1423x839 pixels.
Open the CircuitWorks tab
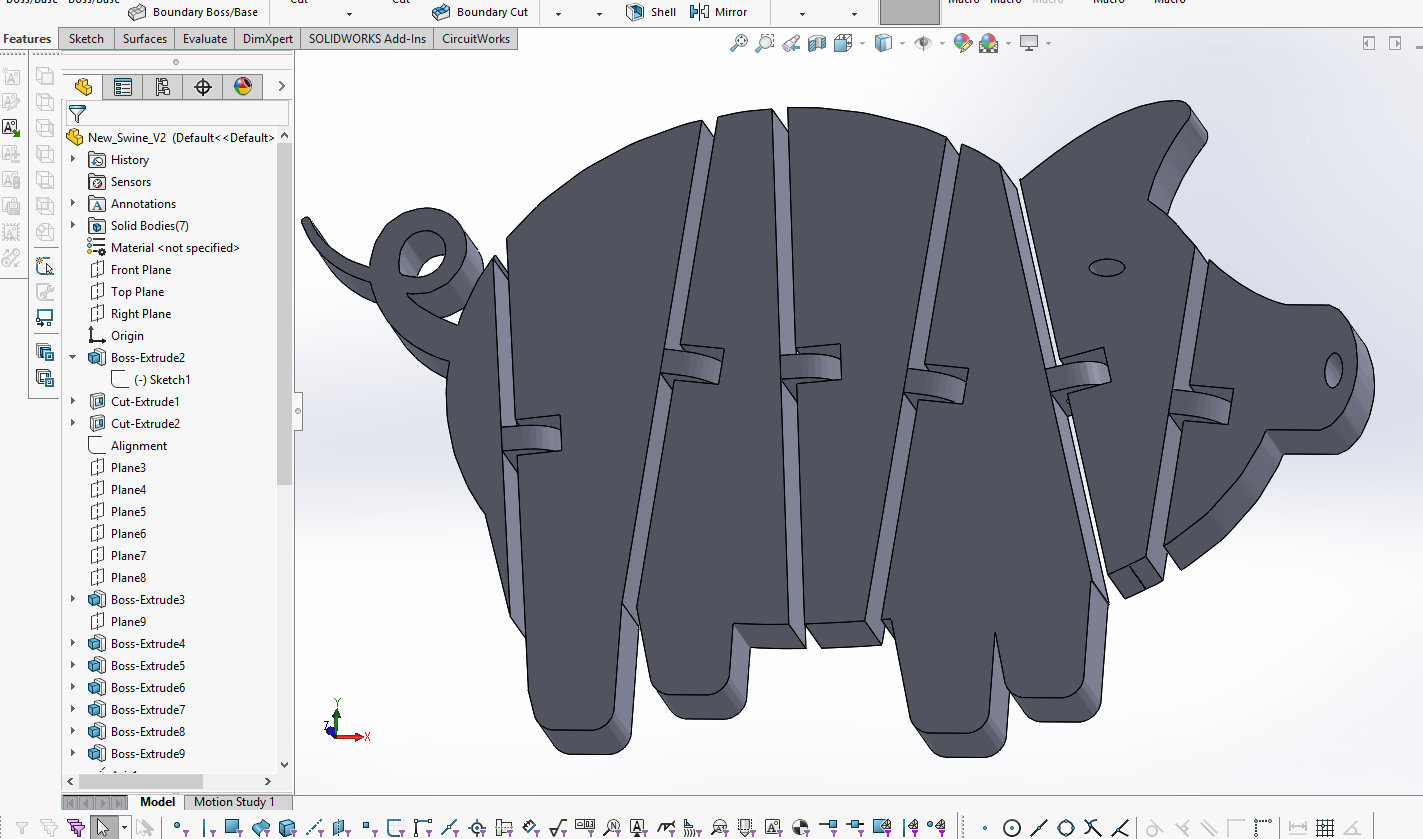[x=476, y=39]
